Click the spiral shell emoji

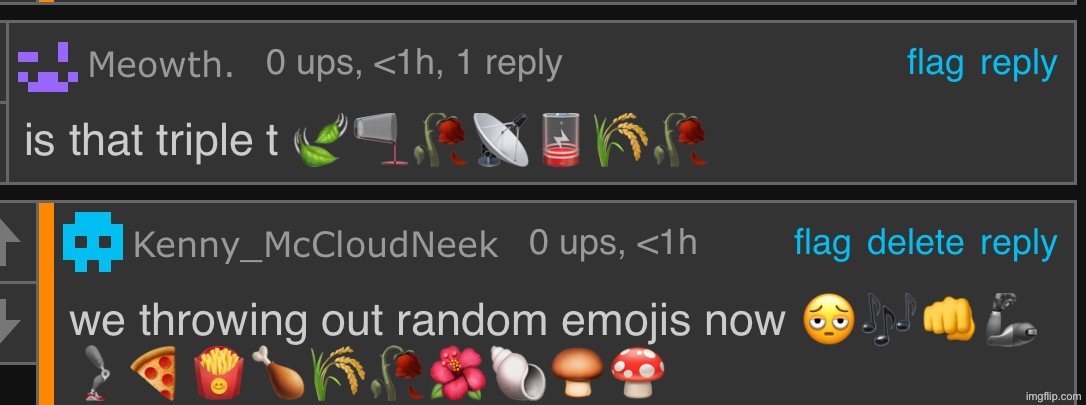click(519, 374)
